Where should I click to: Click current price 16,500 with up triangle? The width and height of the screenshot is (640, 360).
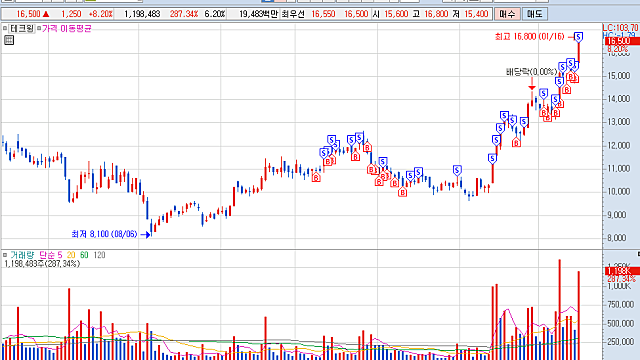tap(33, 14)
